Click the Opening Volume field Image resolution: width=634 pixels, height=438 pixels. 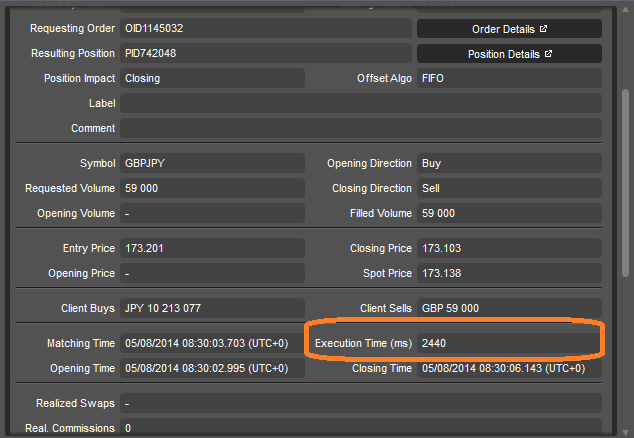[x=212, y=214]
